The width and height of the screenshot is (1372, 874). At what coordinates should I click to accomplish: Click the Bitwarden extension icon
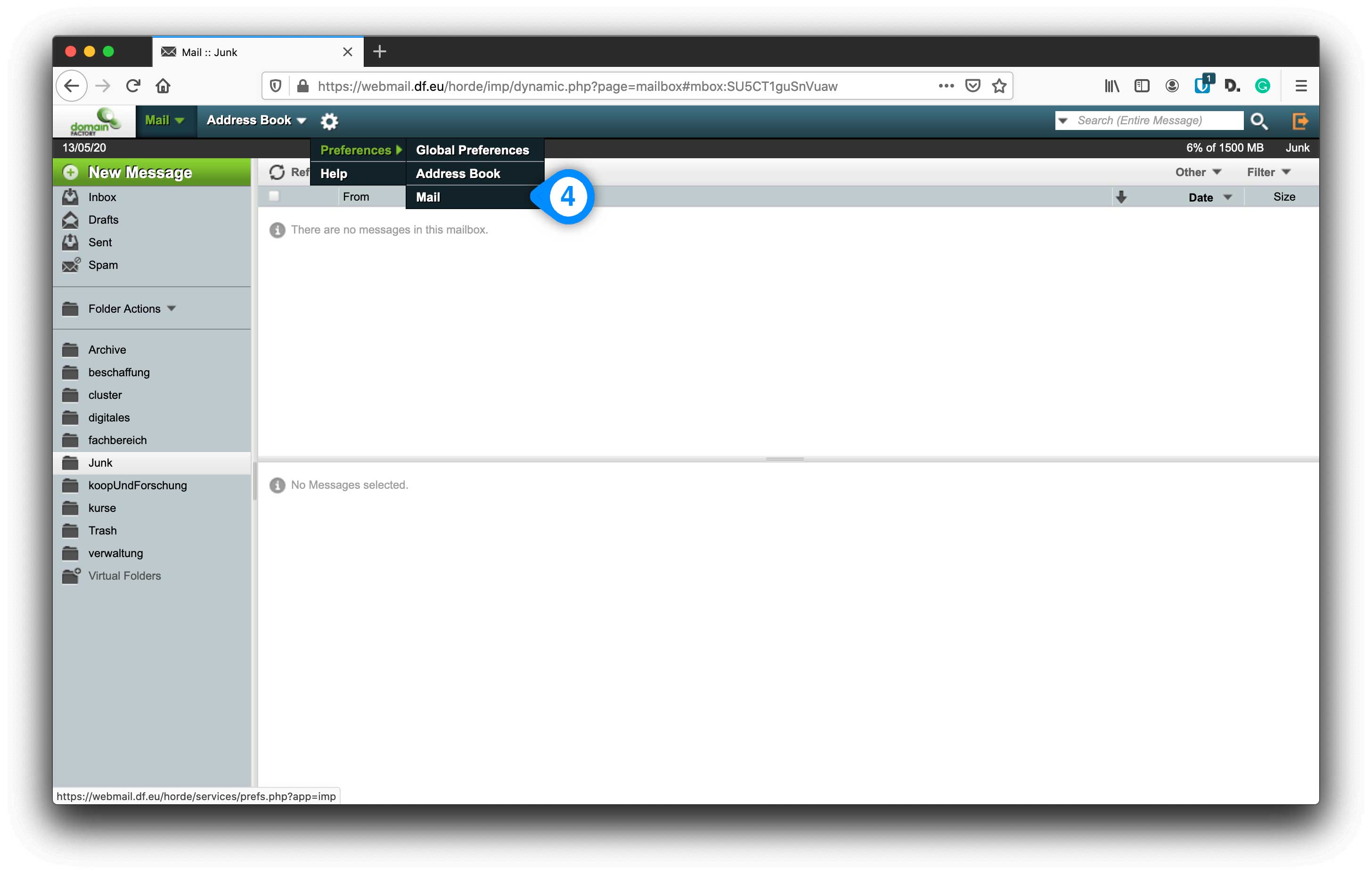[1203, 85]
